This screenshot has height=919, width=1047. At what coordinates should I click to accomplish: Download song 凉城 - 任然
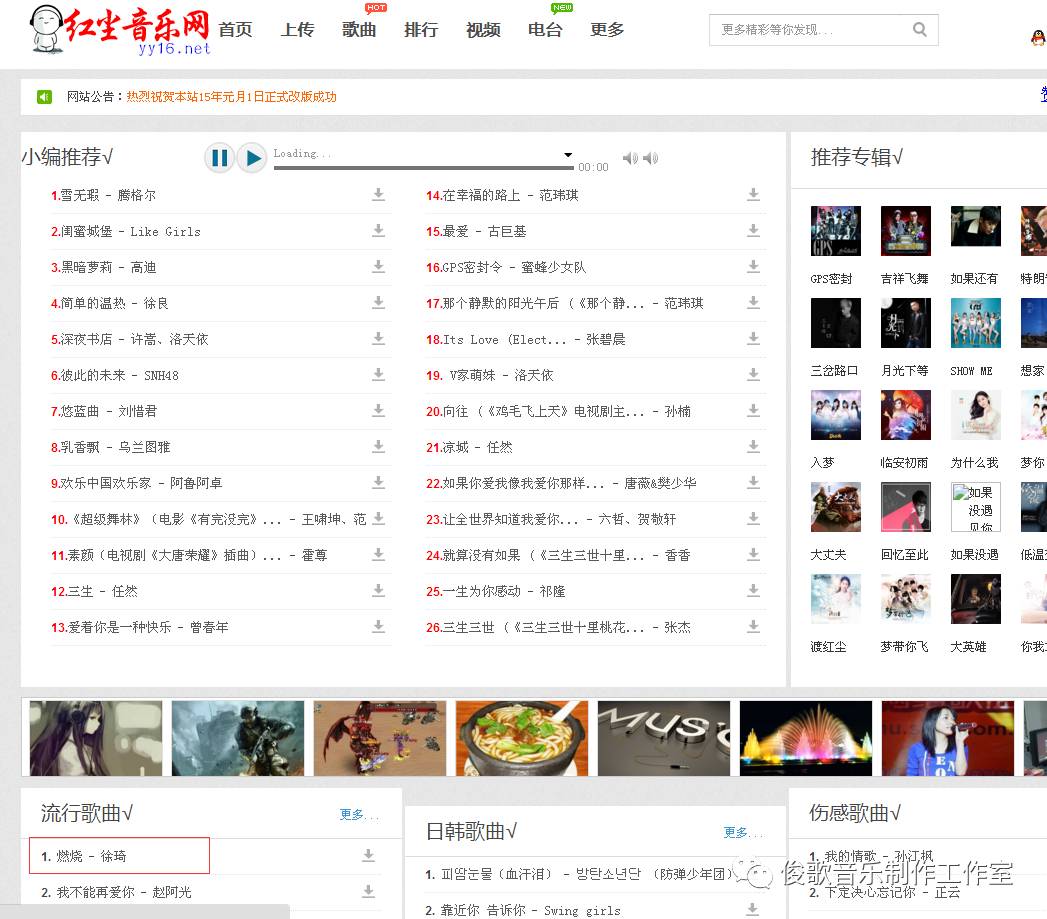point(753,446)
